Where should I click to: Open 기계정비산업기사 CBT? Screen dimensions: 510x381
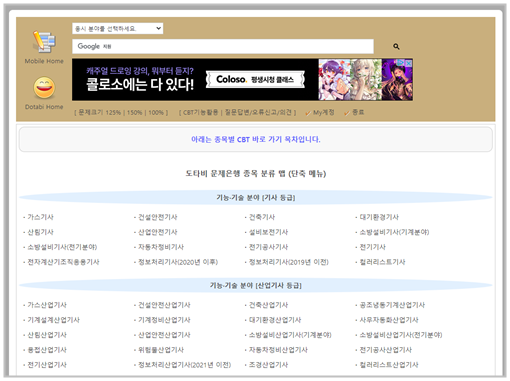pyautogui.click(x=164, y=320)
